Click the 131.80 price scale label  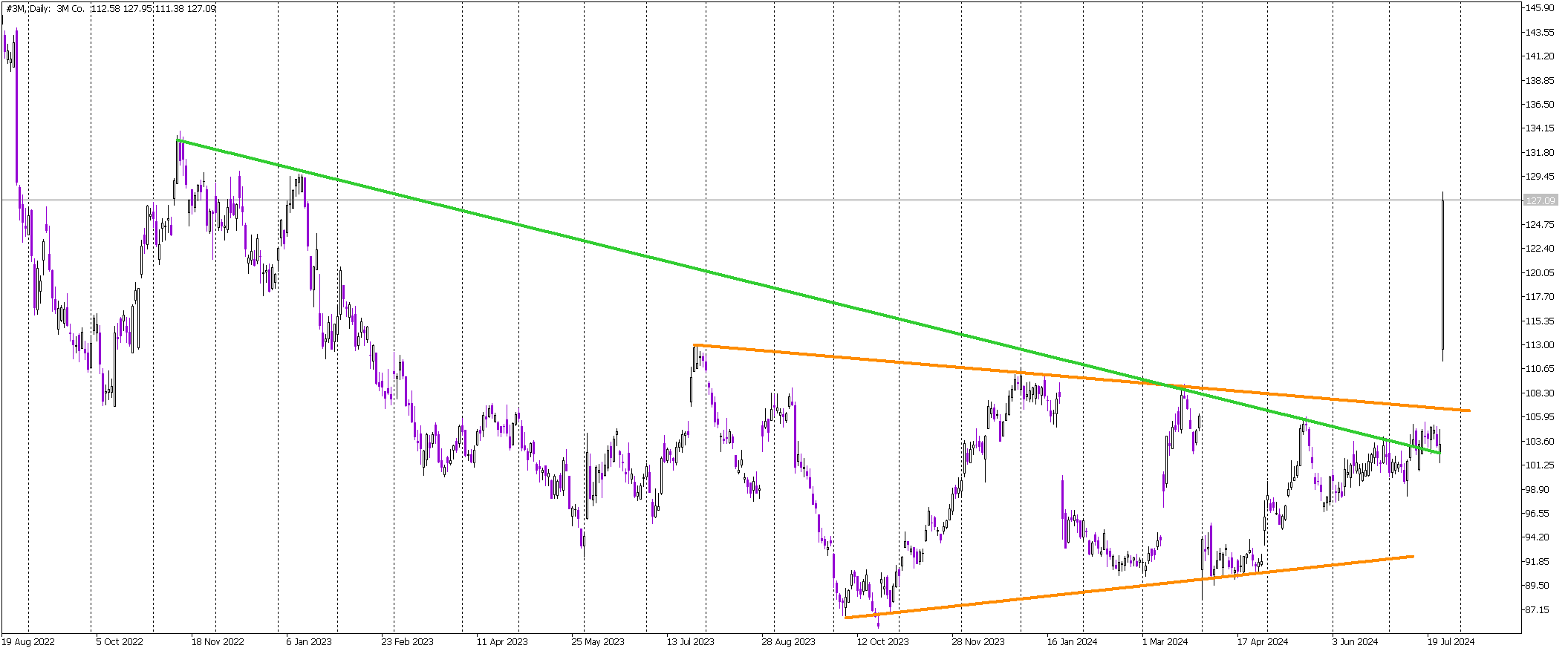(x=1539, y=152)
